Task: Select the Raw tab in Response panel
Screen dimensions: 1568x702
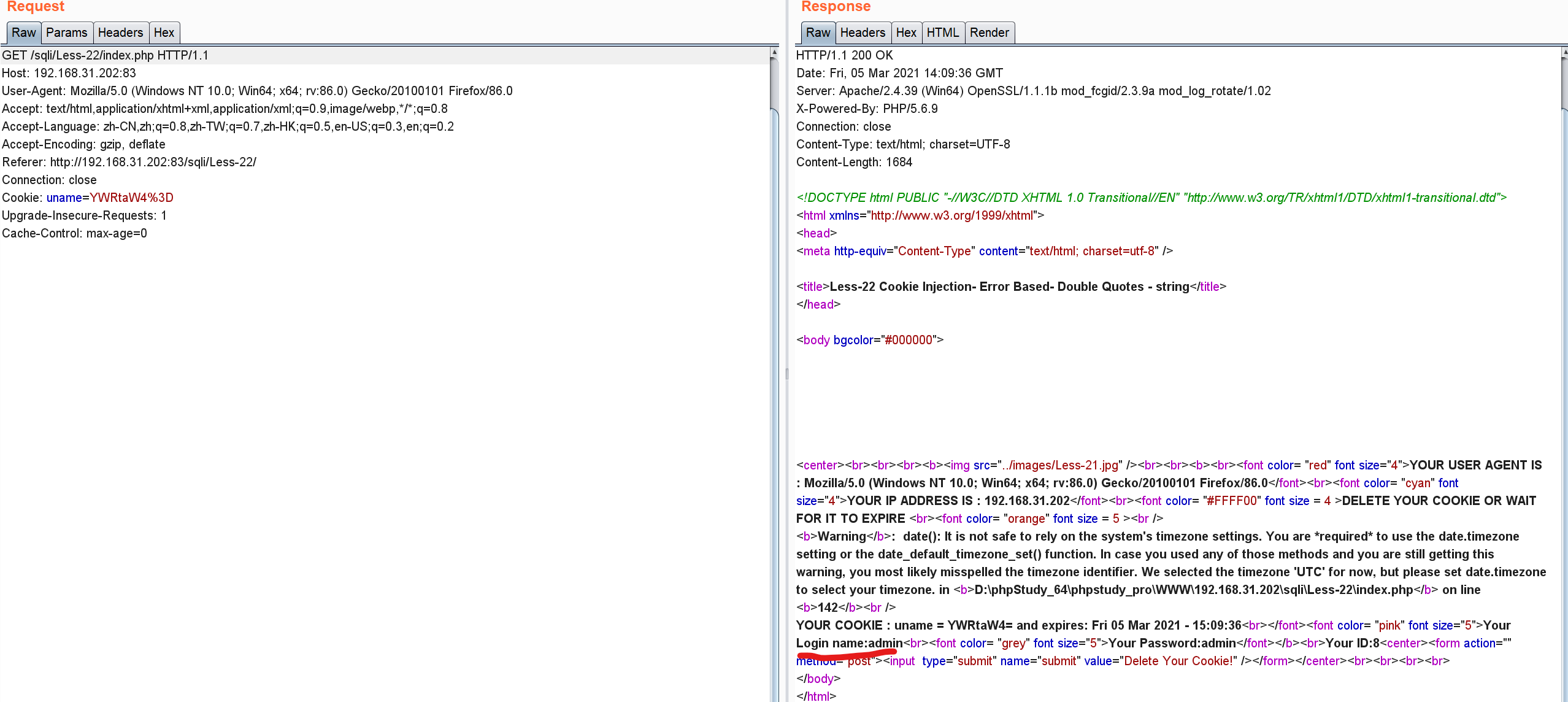Action: tap(818, 33)
